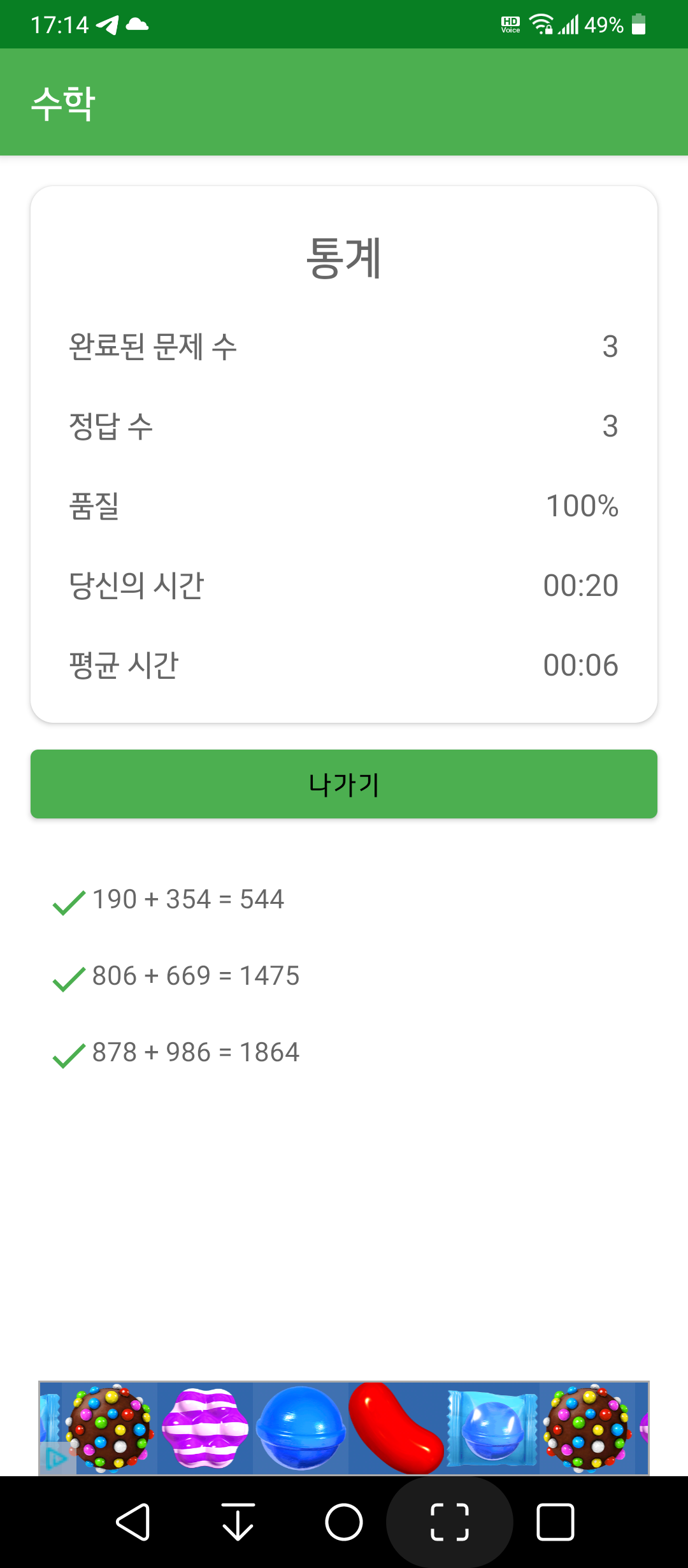Screen dimensions: 688x1568
Task: Tap the 나가기 exit button
Action: coord(344,784)
